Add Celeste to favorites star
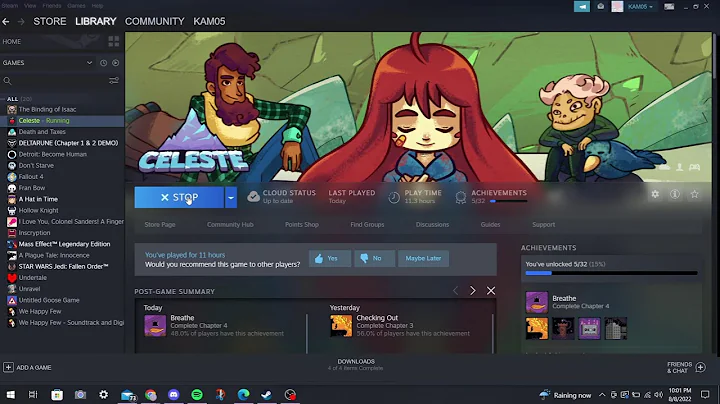 [x=694, y=194]
